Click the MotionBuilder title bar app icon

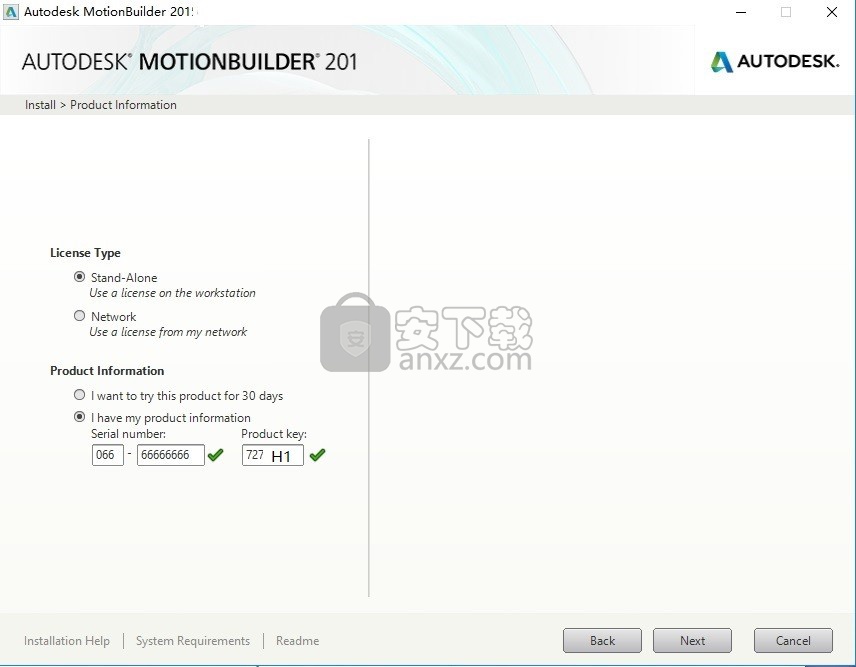click(10, 11)
